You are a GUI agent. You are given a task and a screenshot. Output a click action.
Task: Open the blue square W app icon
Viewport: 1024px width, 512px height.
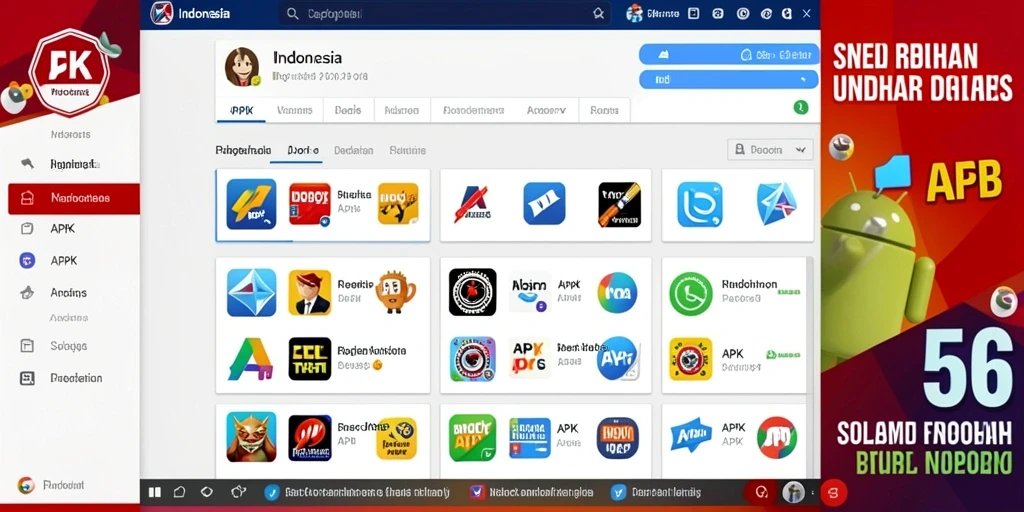544,204
